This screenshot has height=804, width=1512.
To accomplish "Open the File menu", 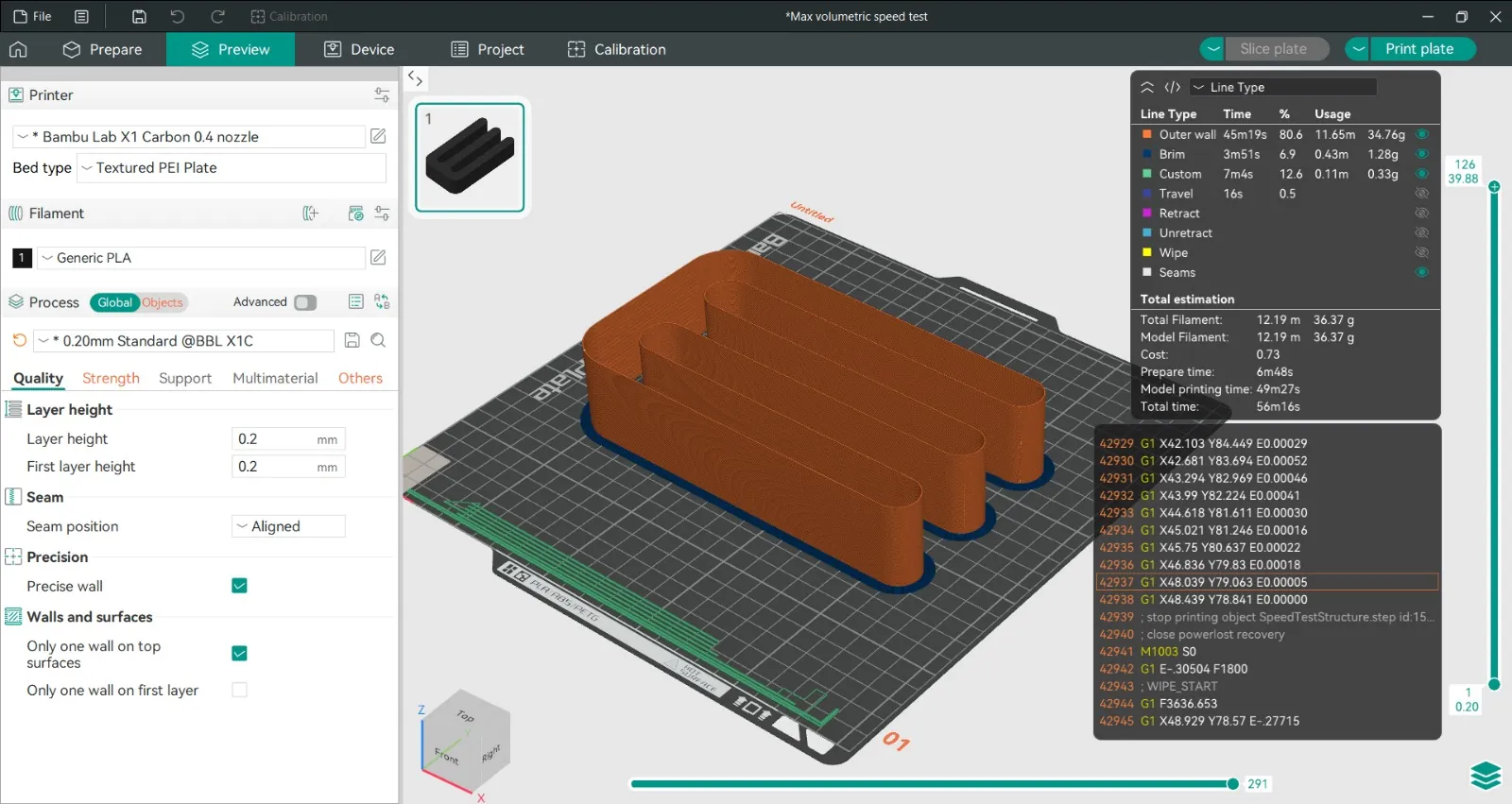I will tap(32, 16).
